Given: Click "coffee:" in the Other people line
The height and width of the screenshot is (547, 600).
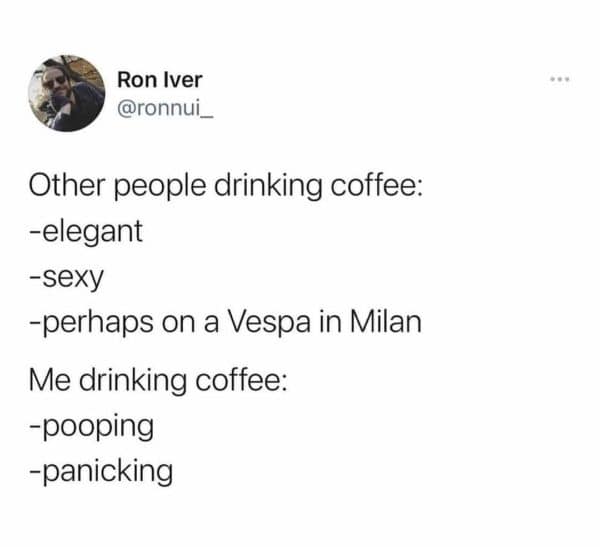Looking at the screenshot, I should [377, 185].
